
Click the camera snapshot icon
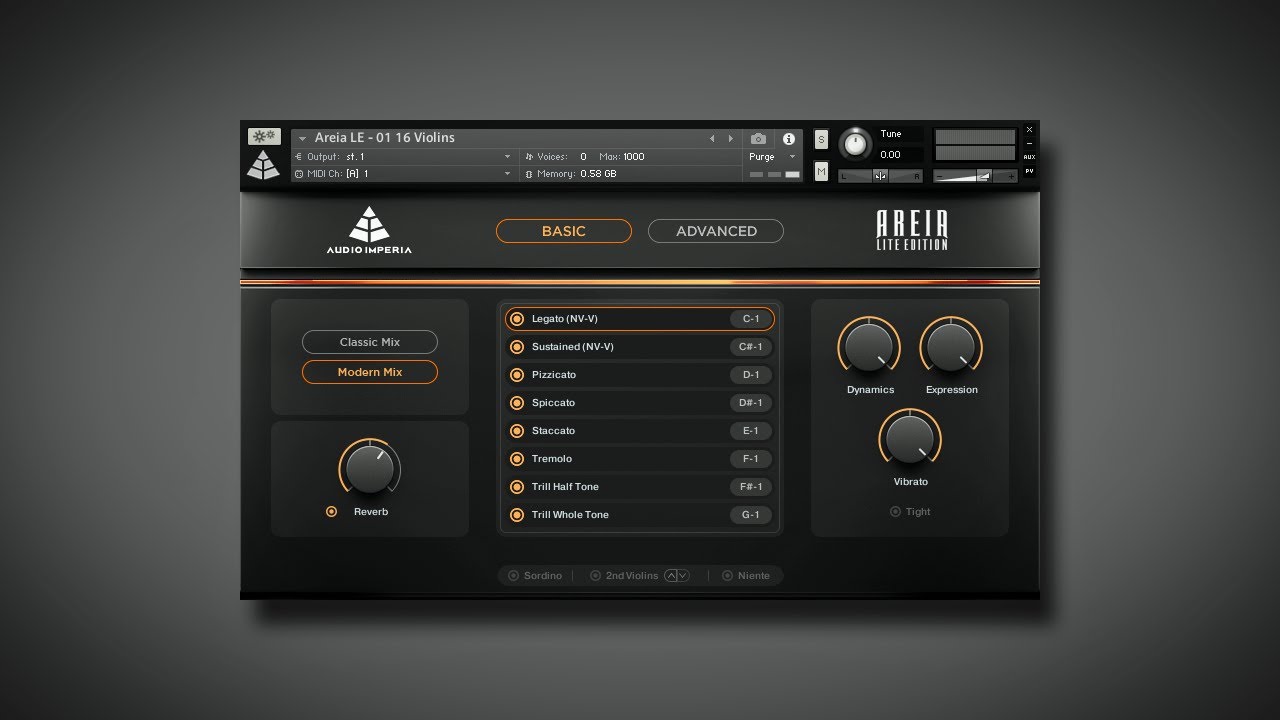(758, 139)
